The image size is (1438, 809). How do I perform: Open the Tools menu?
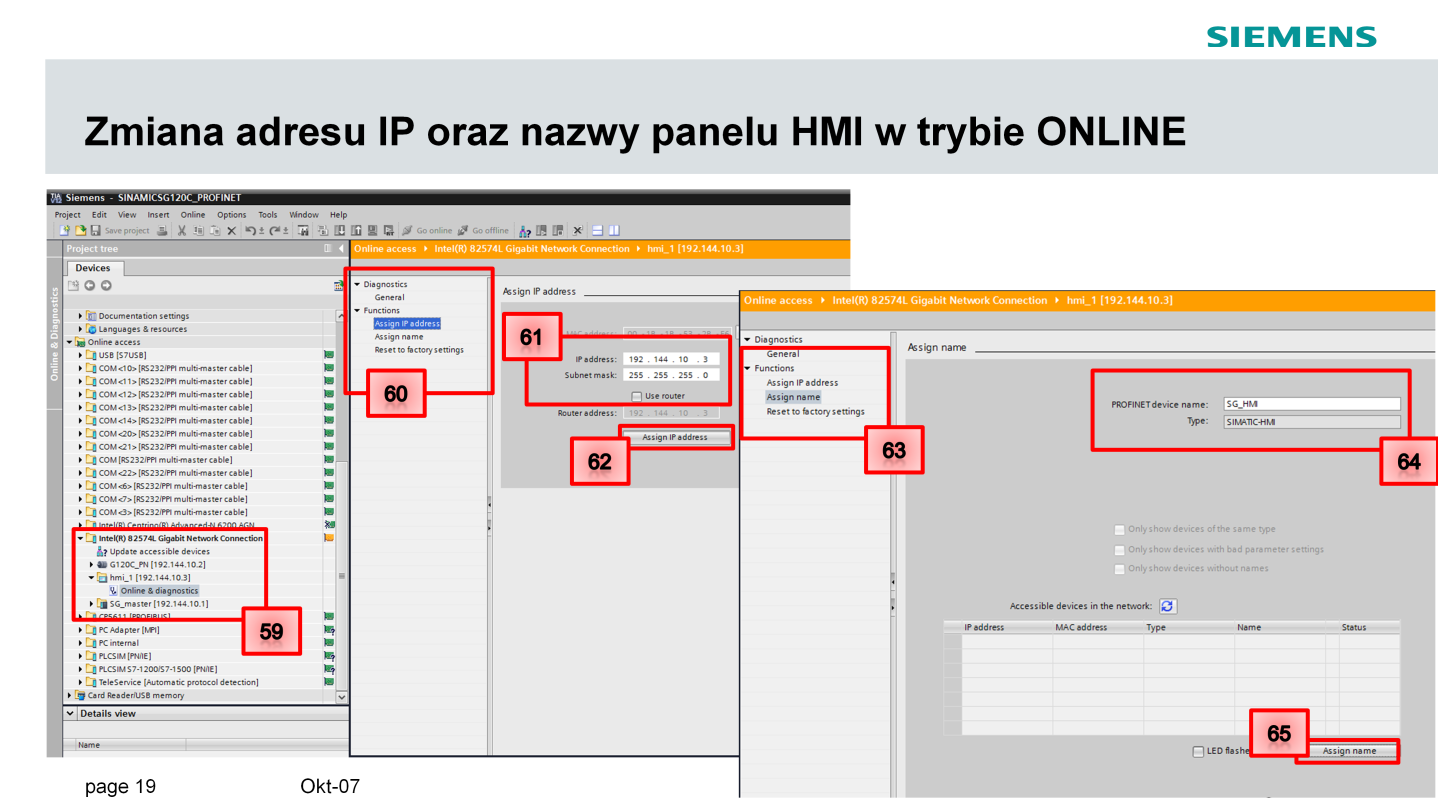(x=268, y=214)
